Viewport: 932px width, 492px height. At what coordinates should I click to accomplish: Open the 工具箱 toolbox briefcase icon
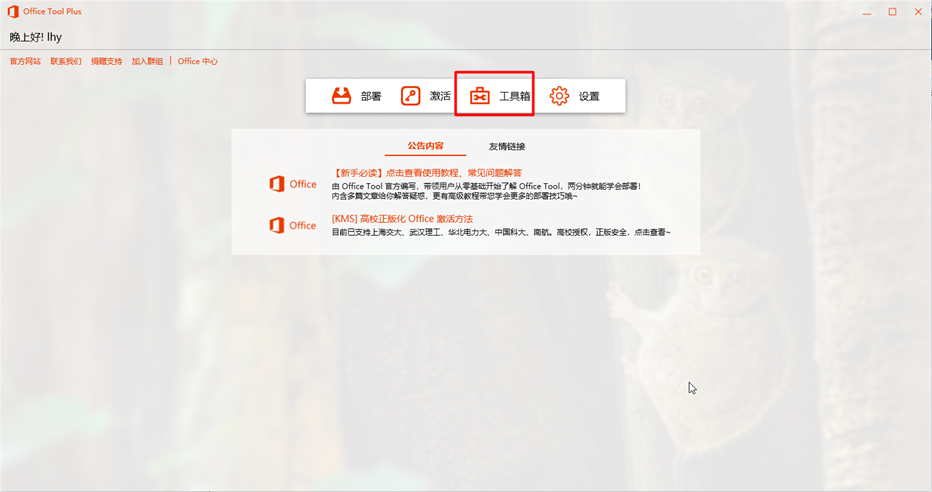pyautogui.click(x=480, y=96)
